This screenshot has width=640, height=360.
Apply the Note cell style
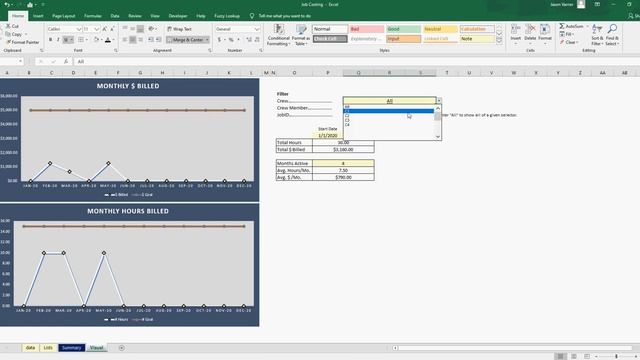[x=477, y=39]
